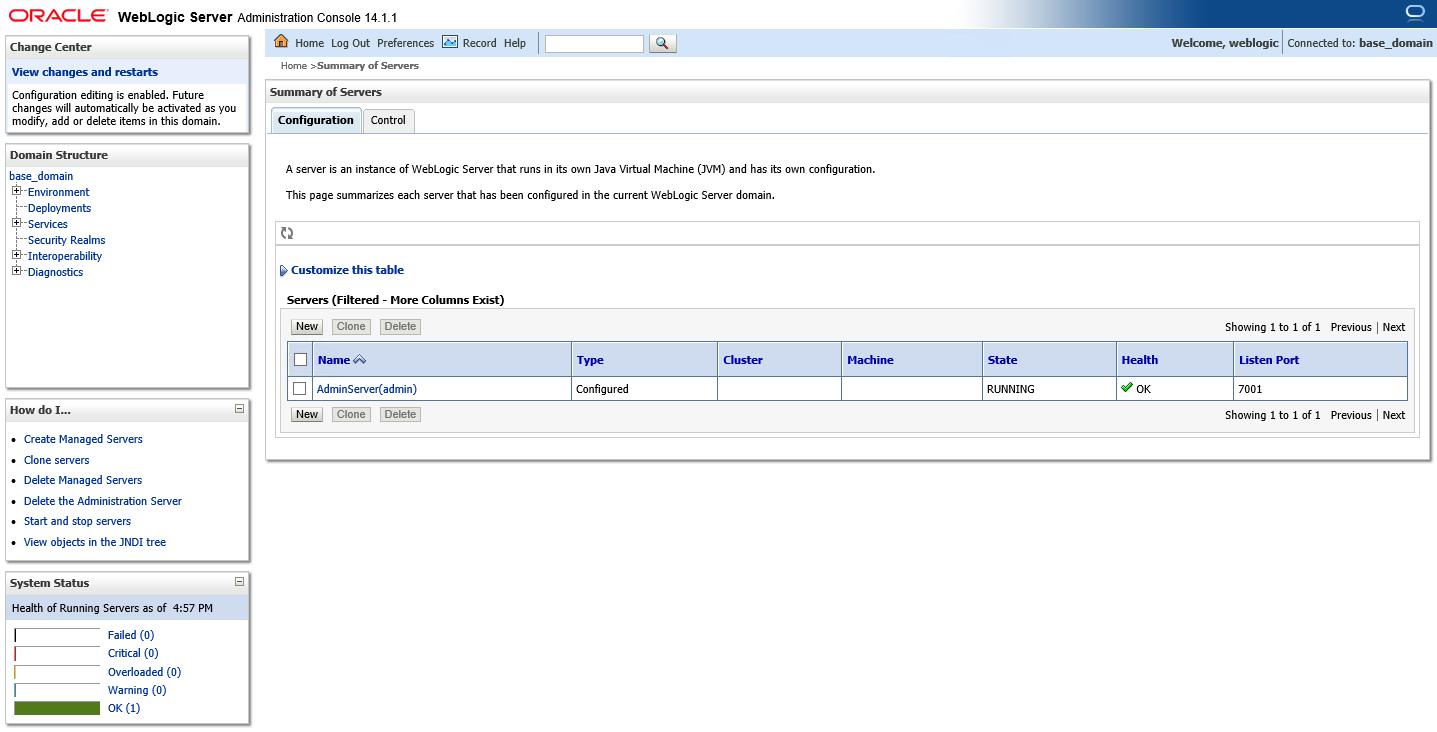Click the Record chart icon
Viewport: 1437px width, 732px height.
point(450,42)
